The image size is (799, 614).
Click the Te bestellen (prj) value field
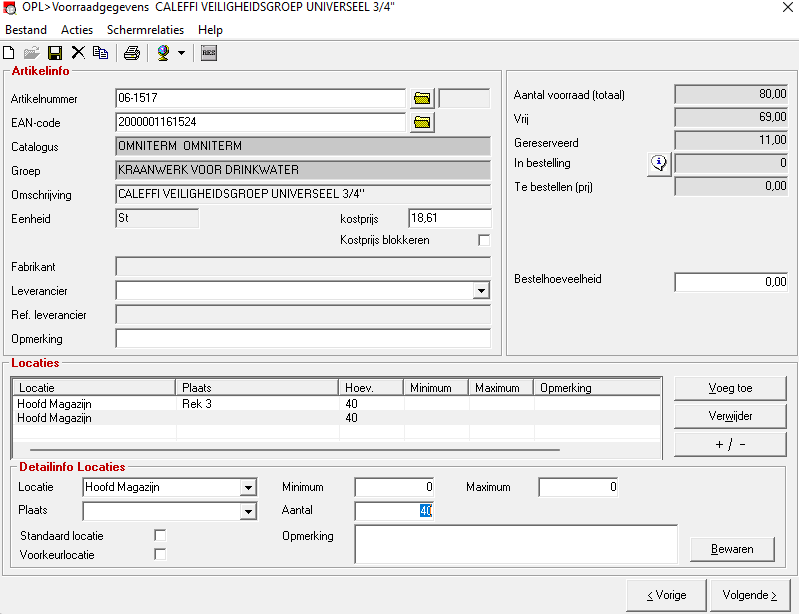[731, 186]
